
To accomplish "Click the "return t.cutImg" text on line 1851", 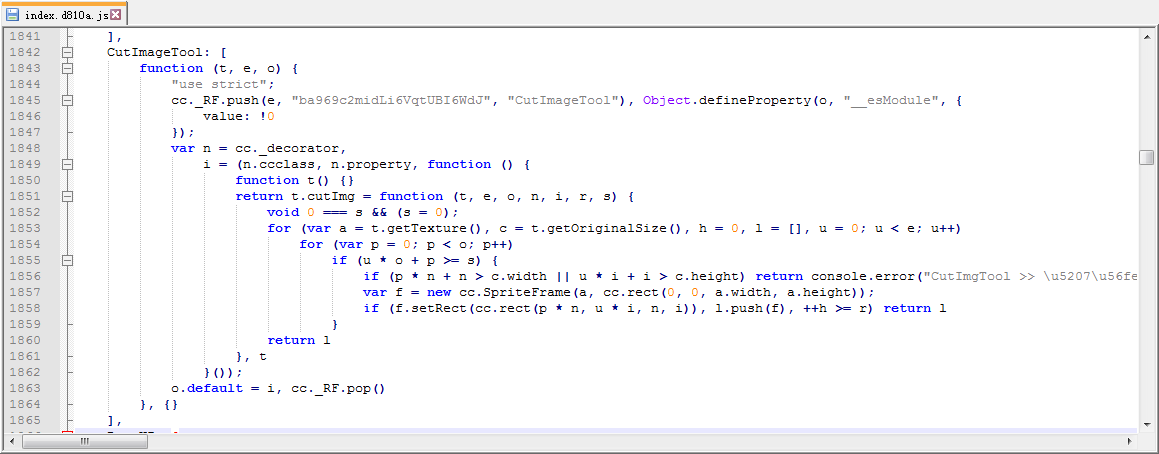I will click(x=295, y=197).
